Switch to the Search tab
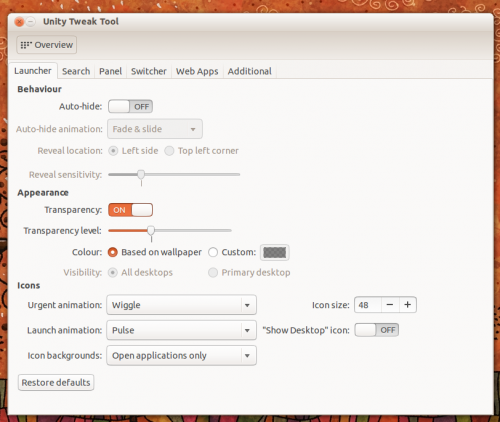Screen dimensions: 500x422 click(76, 71)
